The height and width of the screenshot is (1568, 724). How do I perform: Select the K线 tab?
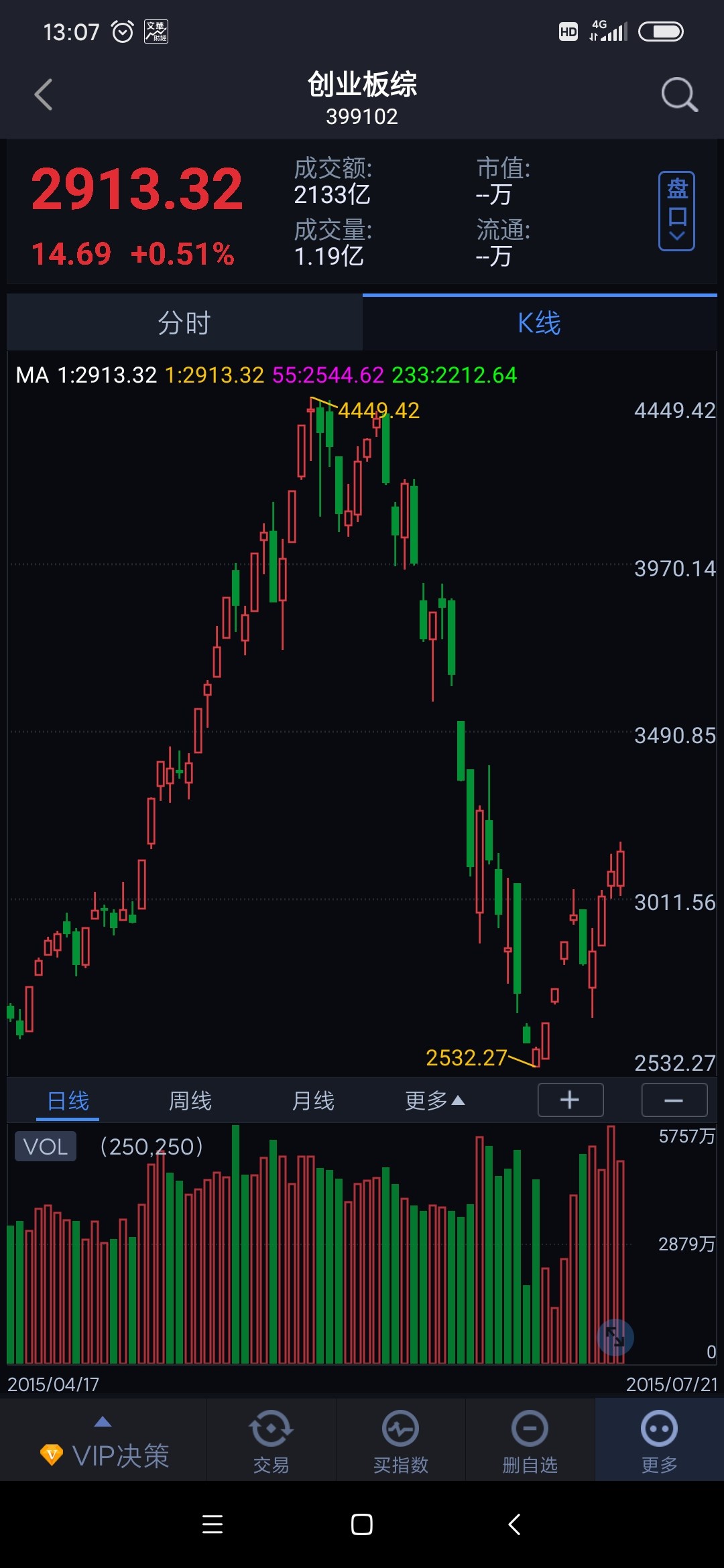click(540, 323)
